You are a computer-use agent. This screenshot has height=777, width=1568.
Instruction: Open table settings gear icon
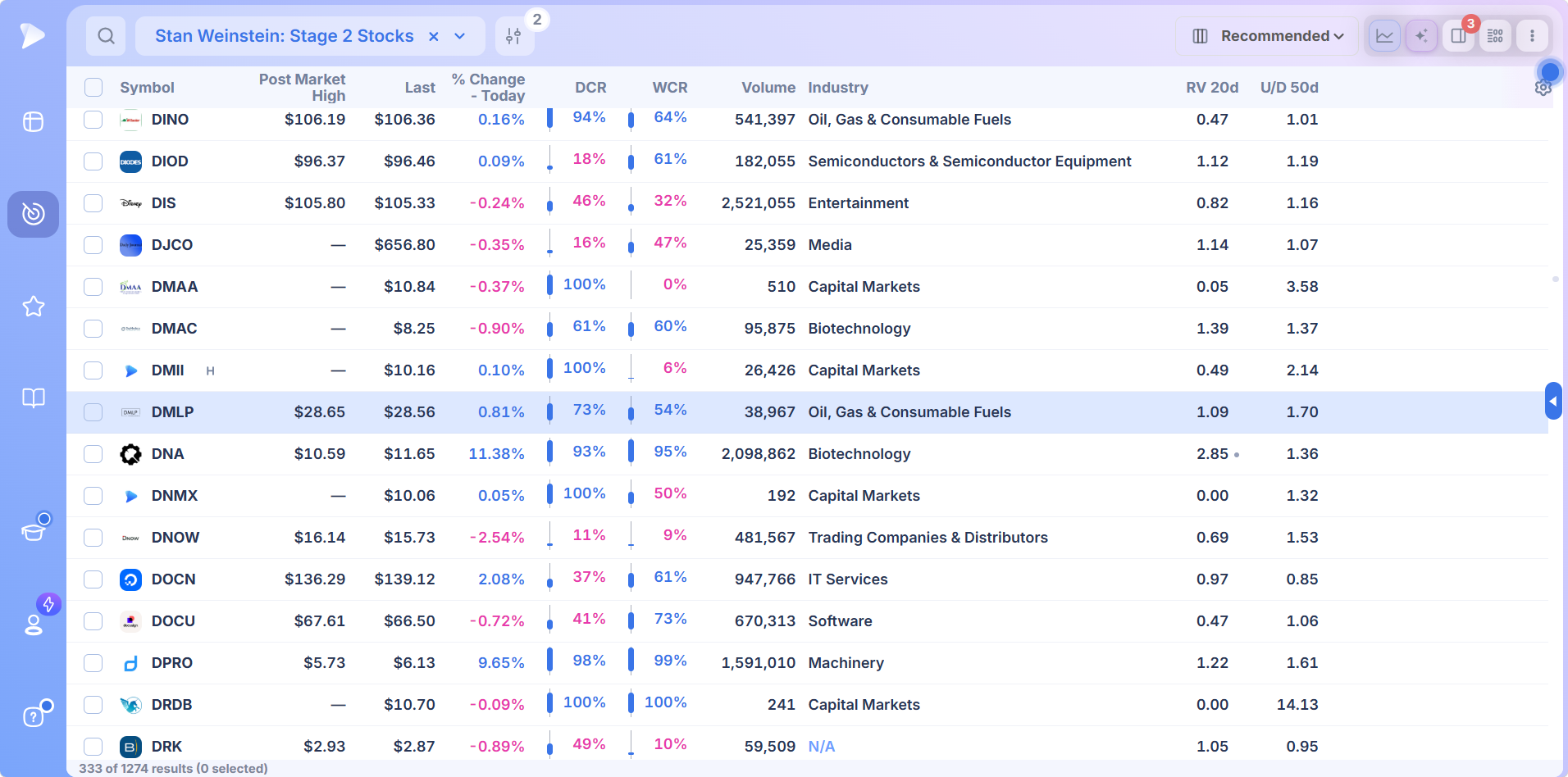1543,88
